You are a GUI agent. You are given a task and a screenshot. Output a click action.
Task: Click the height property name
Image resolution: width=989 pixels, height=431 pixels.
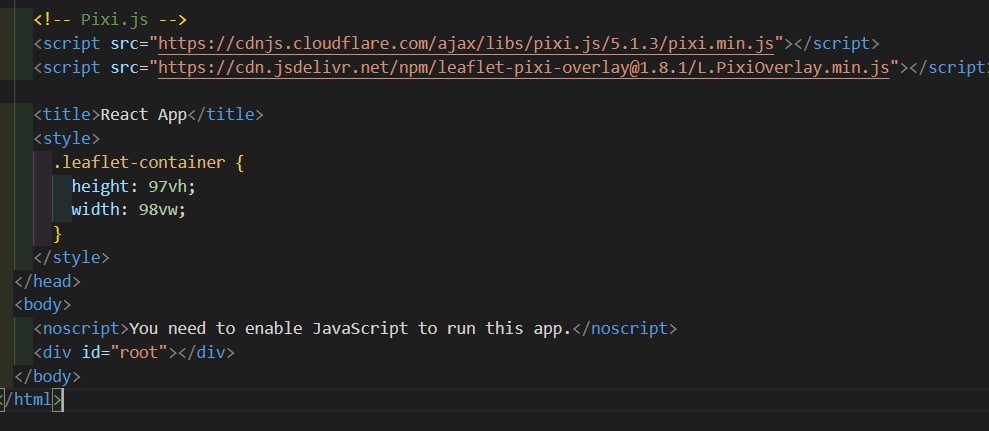[x=100, y=186]
